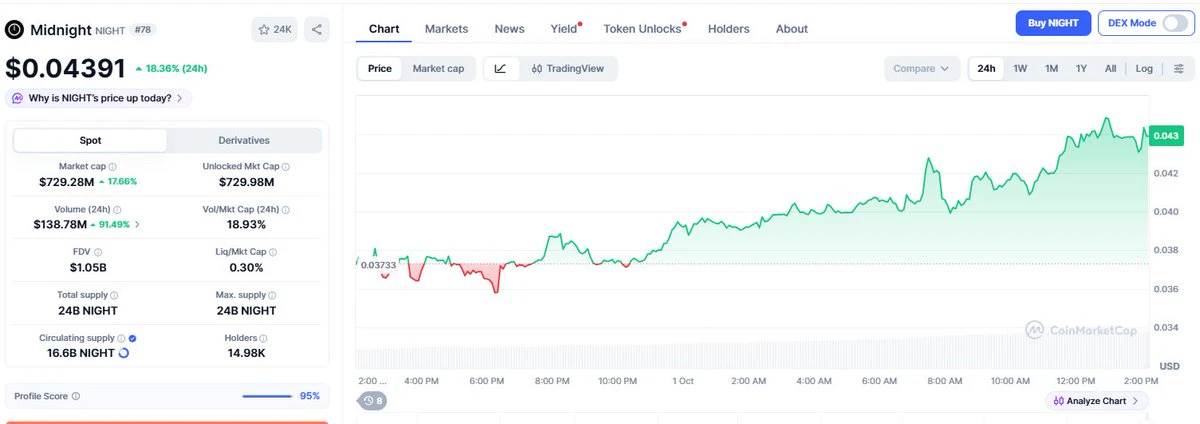This screenshot has width=1200, height=424.
Task: Select the 1W time range
Action: 1020,69
